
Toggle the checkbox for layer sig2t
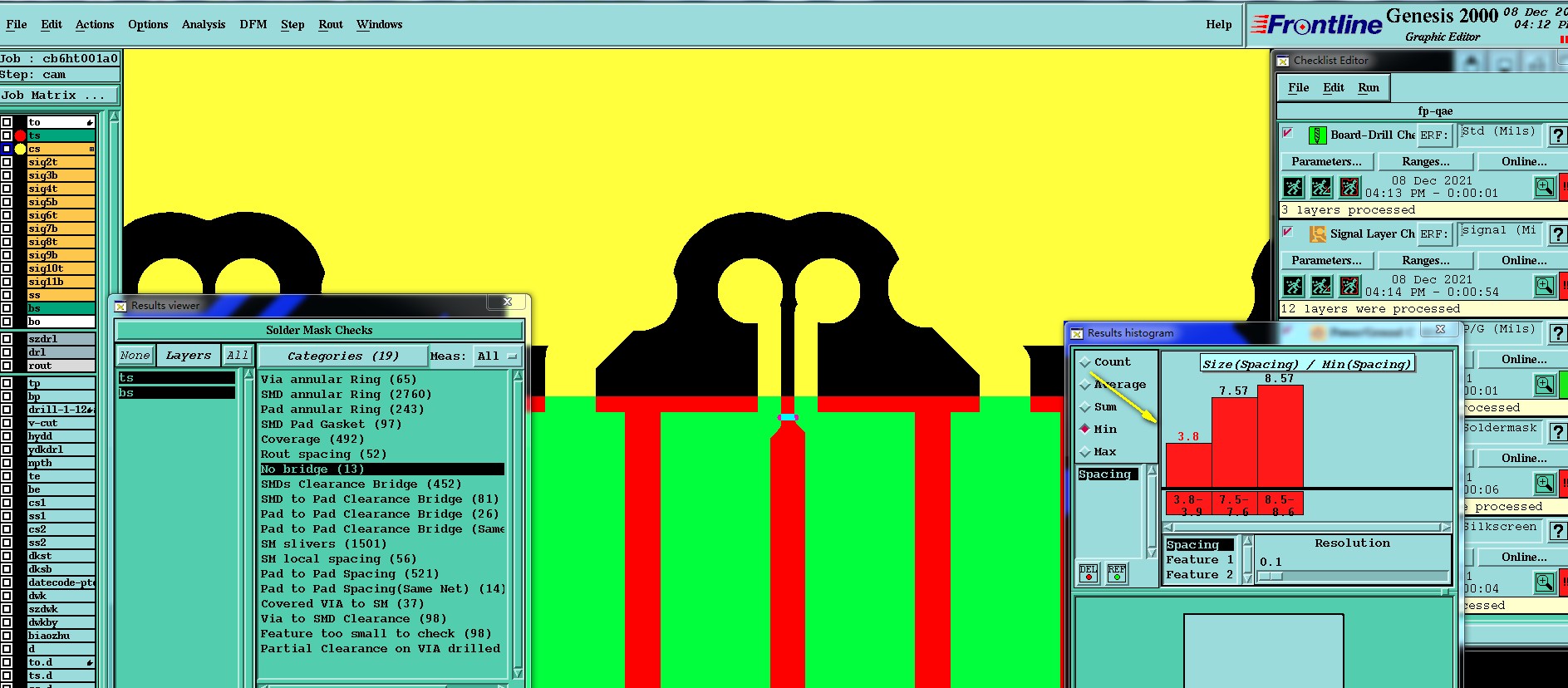(x=7, y=162)
